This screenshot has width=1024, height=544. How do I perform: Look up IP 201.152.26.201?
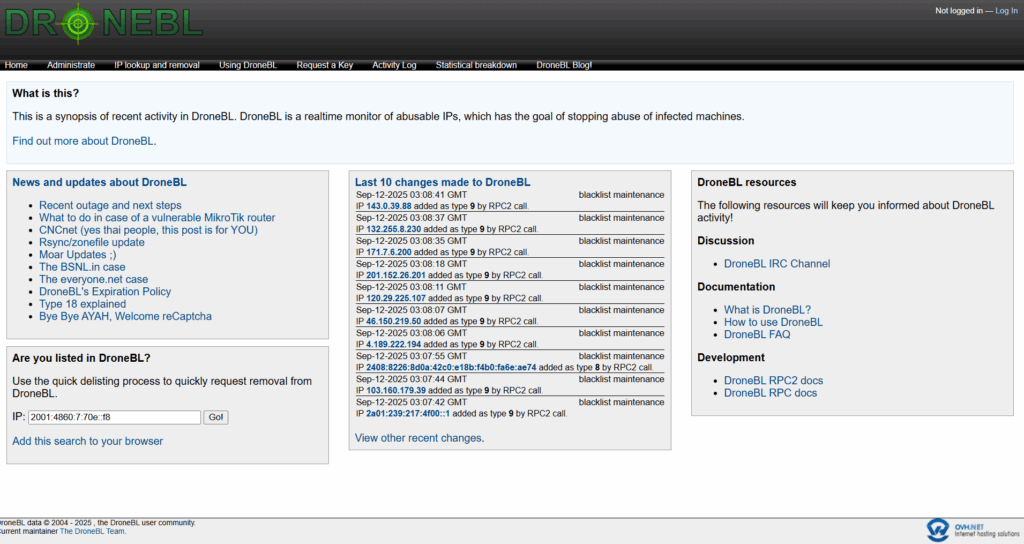395,276
